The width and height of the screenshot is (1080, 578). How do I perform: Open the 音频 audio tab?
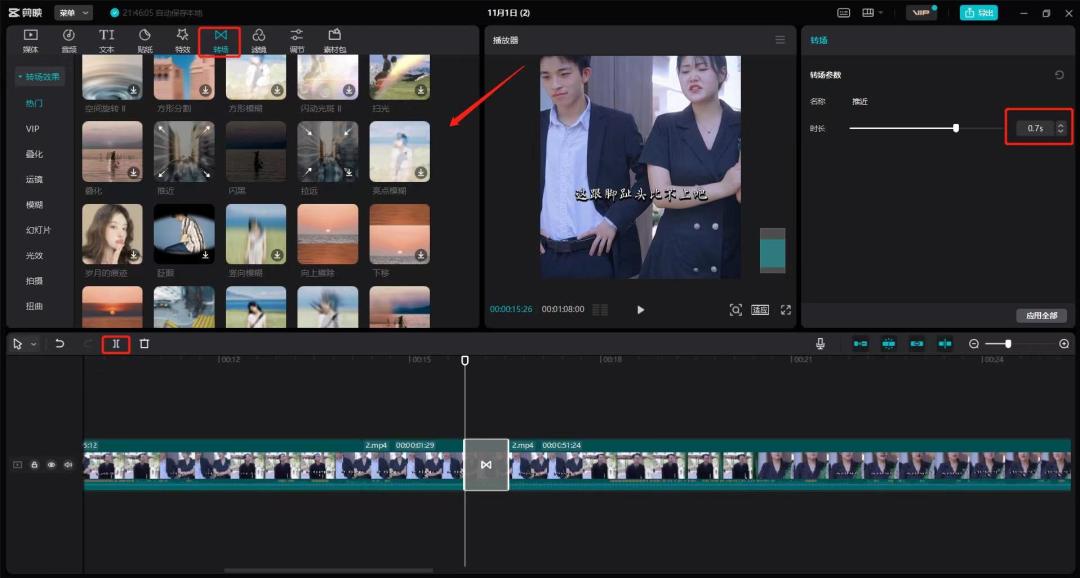click(69, 41)
